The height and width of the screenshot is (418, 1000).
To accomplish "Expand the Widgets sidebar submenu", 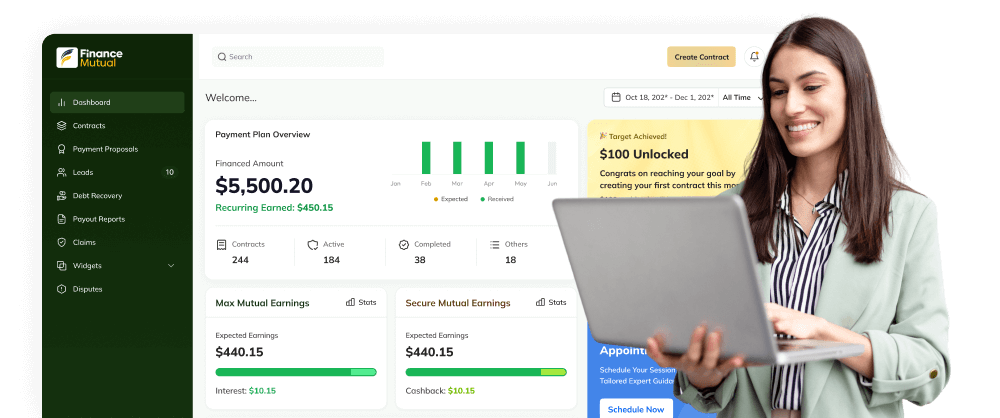I will coord(171,266).
